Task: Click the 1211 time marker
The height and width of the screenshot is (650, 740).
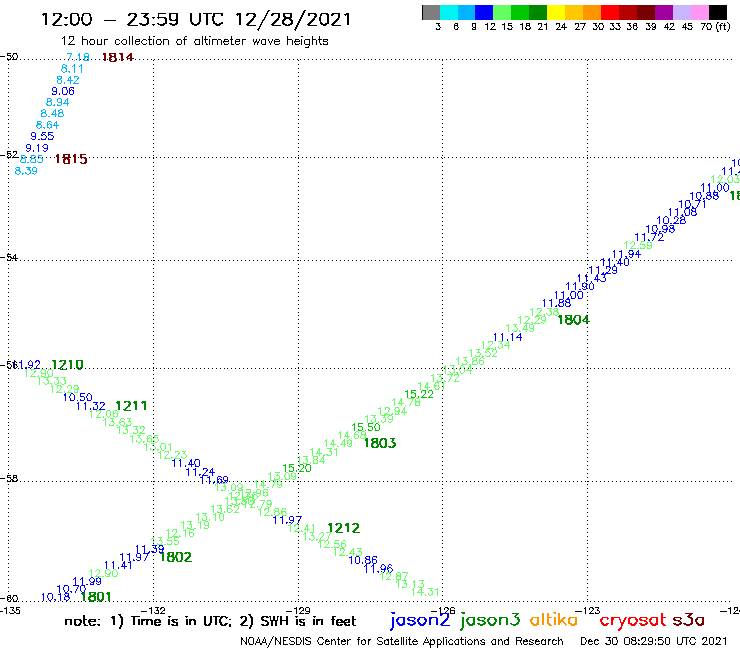Action: (131, 406)
